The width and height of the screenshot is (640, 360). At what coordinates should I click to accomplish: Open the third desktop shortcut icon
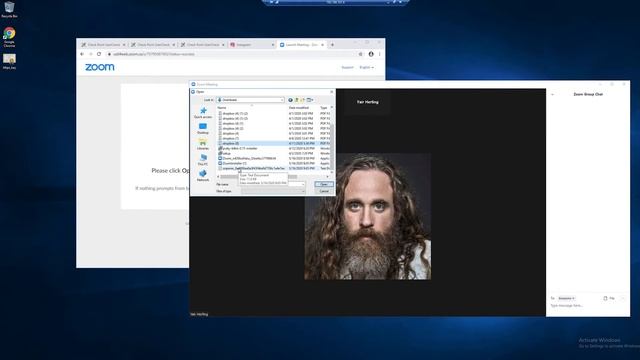point(9,61)
